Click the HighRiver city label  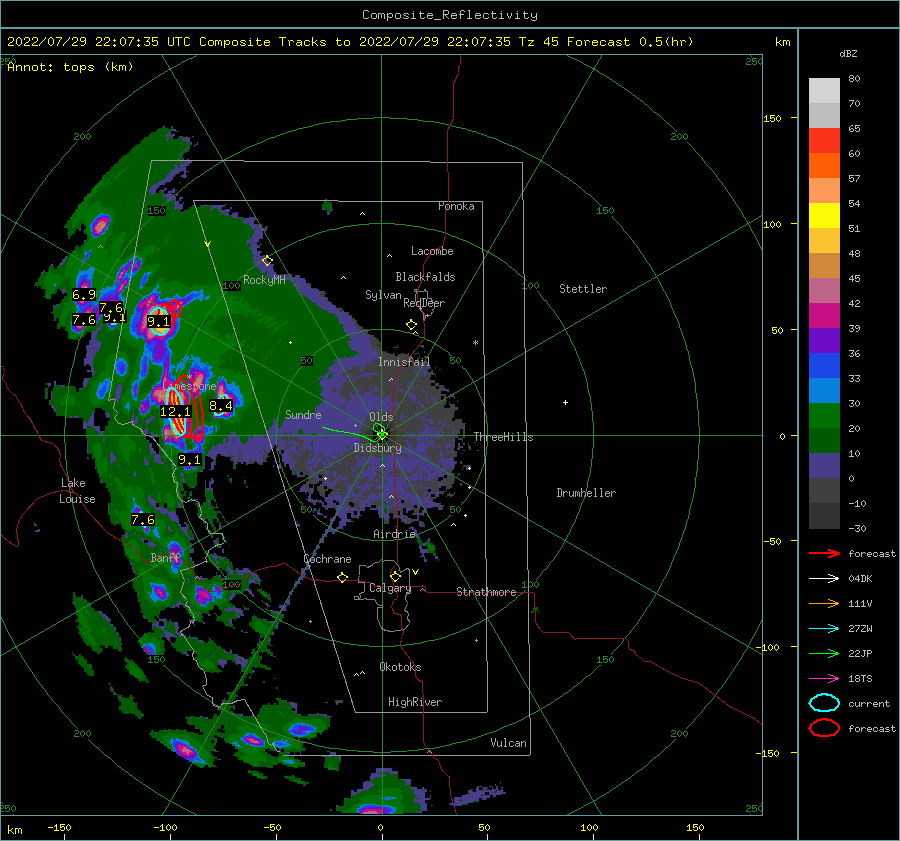click(415, 702)
